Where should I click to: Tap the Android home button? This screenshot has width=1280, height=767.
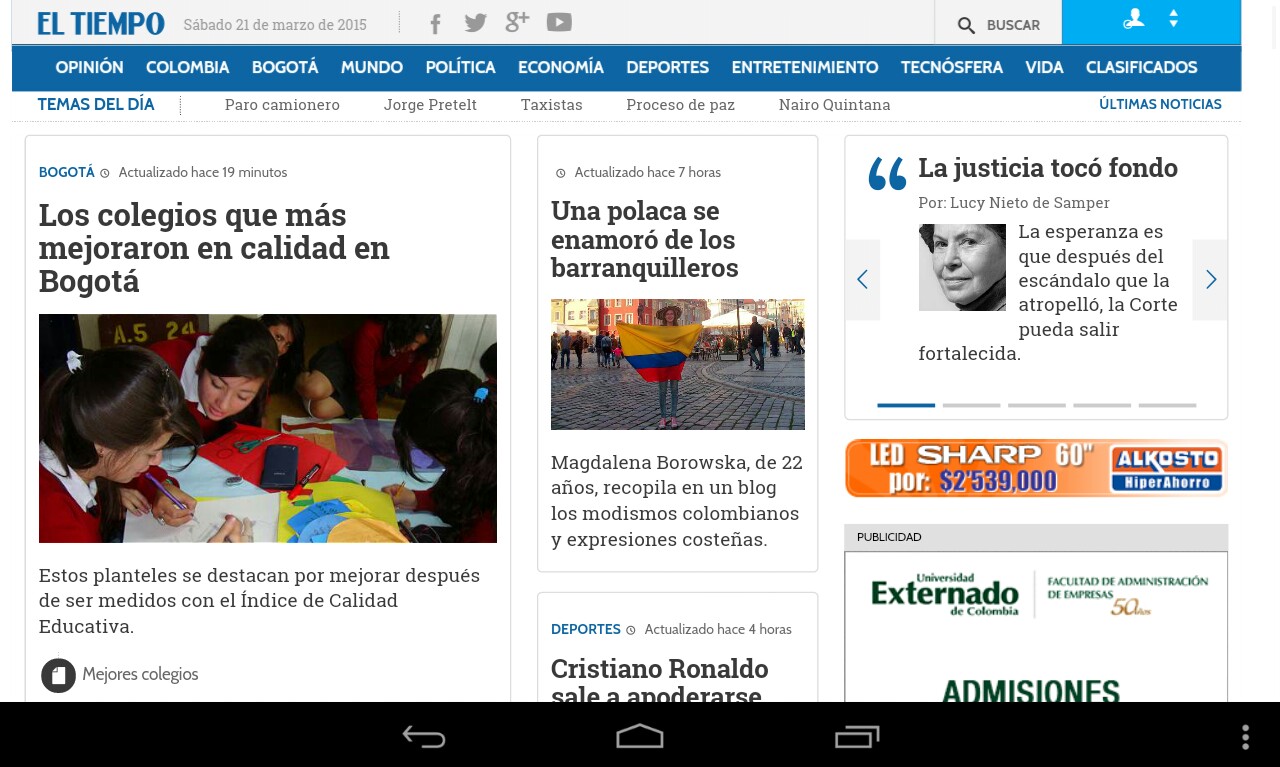(x=640, y=737)
